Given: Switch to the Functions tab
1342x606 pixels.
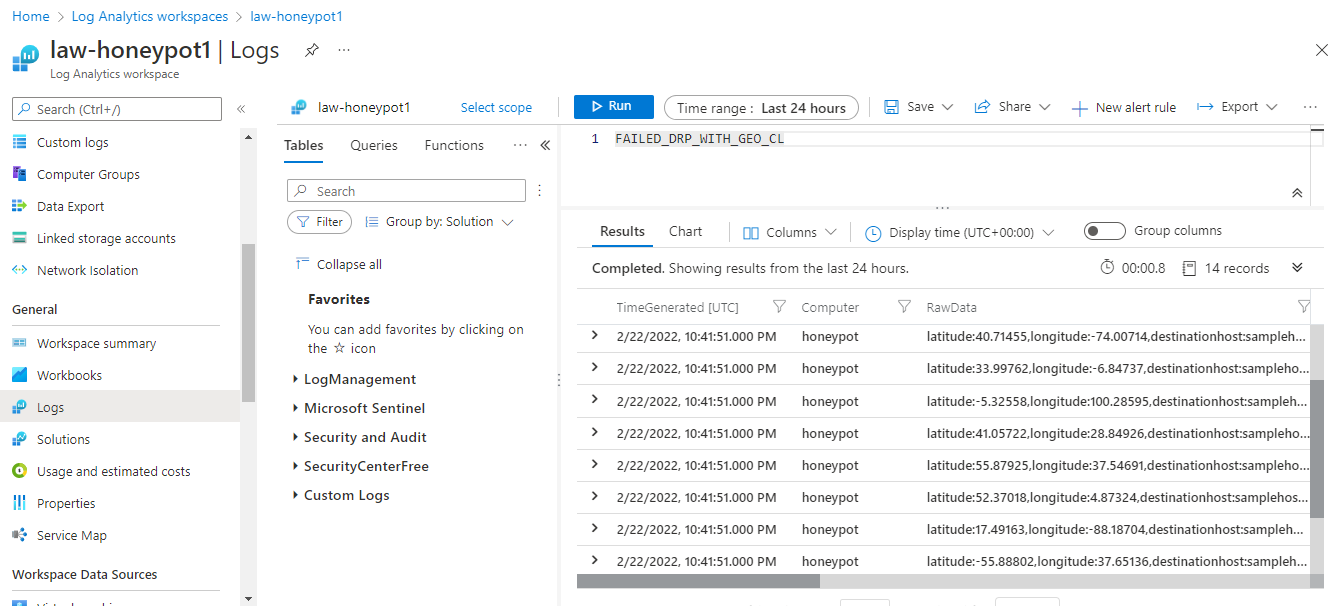Looking at the screenshot, I should point(454,146).
